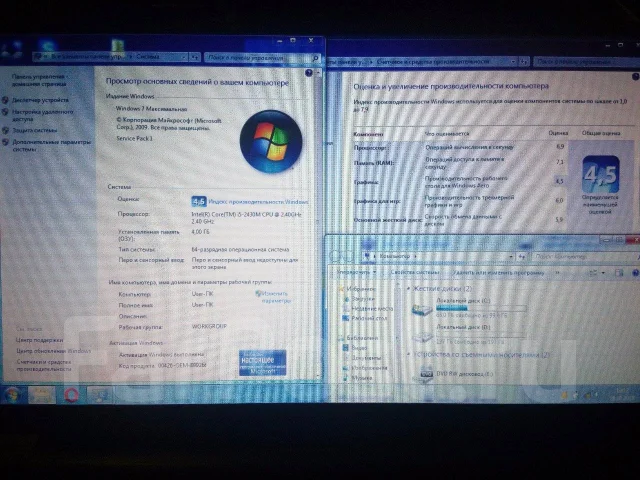Select Музыка library in navigation pane
Image resolution: width=640 pixels, height=480 pixels.
[362, 378]
